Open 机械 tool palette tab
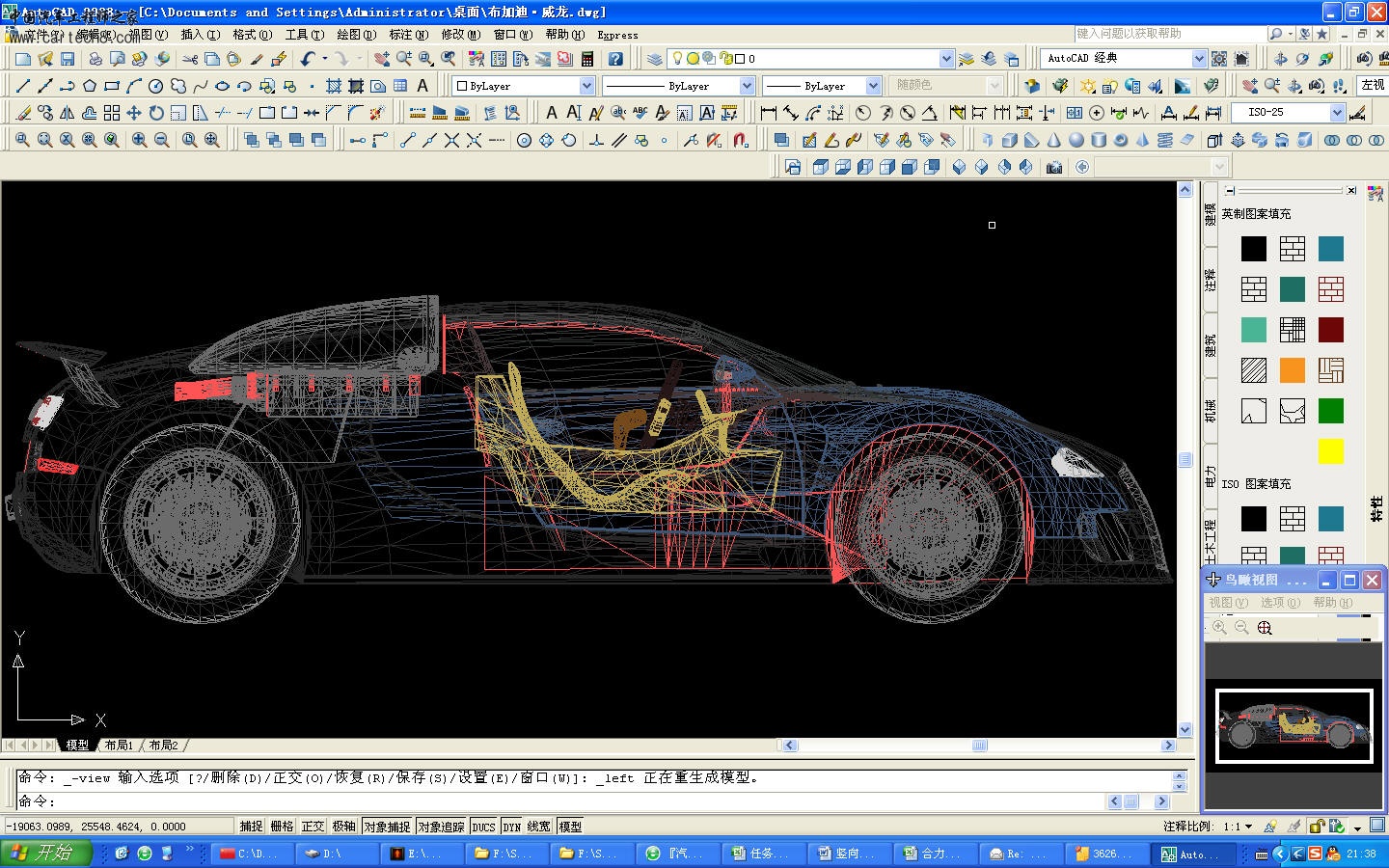The height and width of the screenshot is (868, 1389). pyautogui.click(x=1211, y=412)
